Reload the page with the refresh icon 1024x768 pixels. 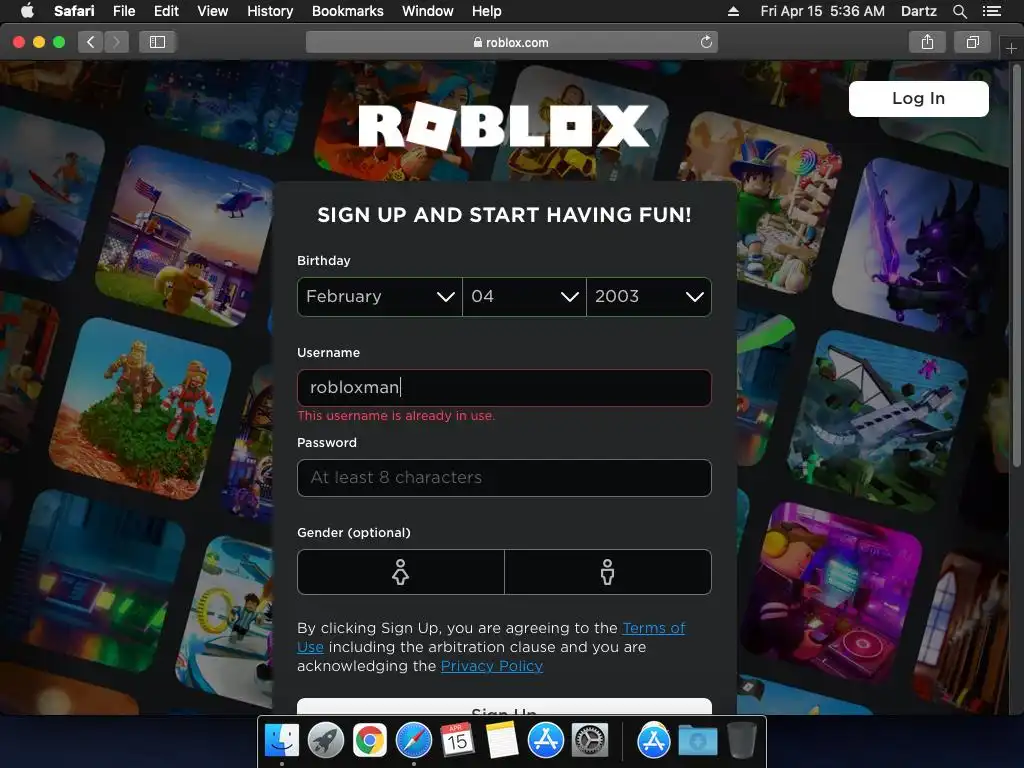pyautogui.click(x=706, y=42)
